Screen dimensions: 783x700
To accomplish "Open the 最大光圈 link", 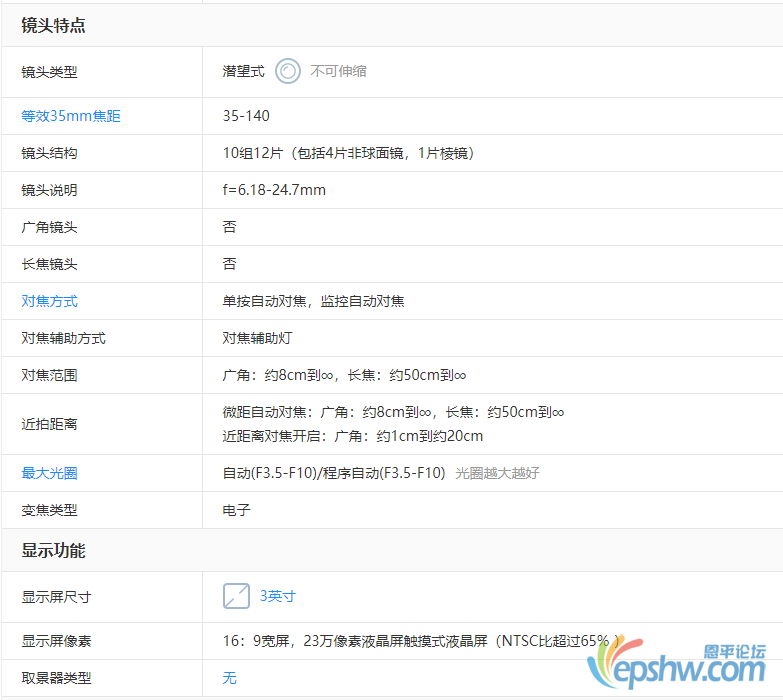I will (x=49, y=473).
